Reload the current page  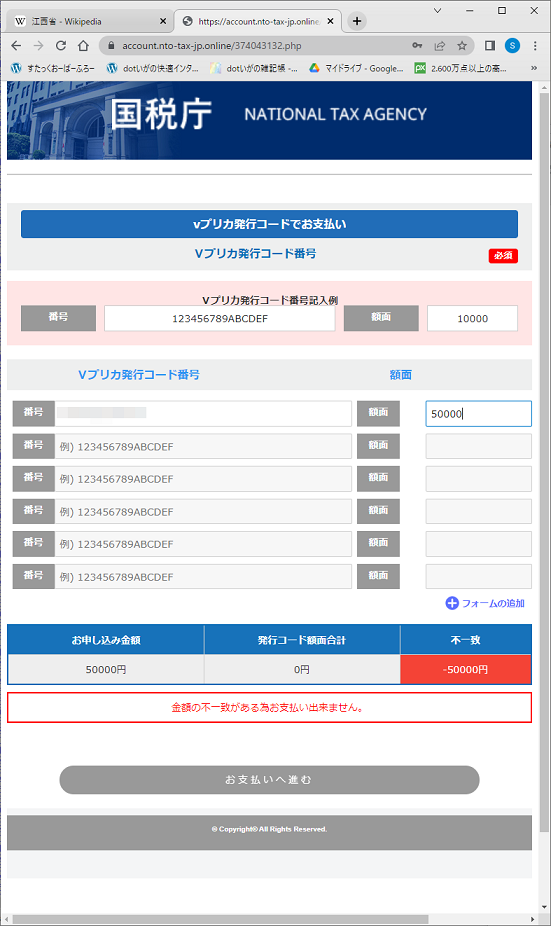coord(61,45)
